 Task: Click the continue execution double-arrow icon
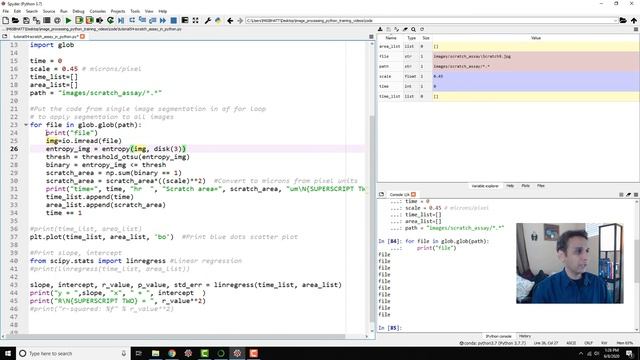click(163, 20)
